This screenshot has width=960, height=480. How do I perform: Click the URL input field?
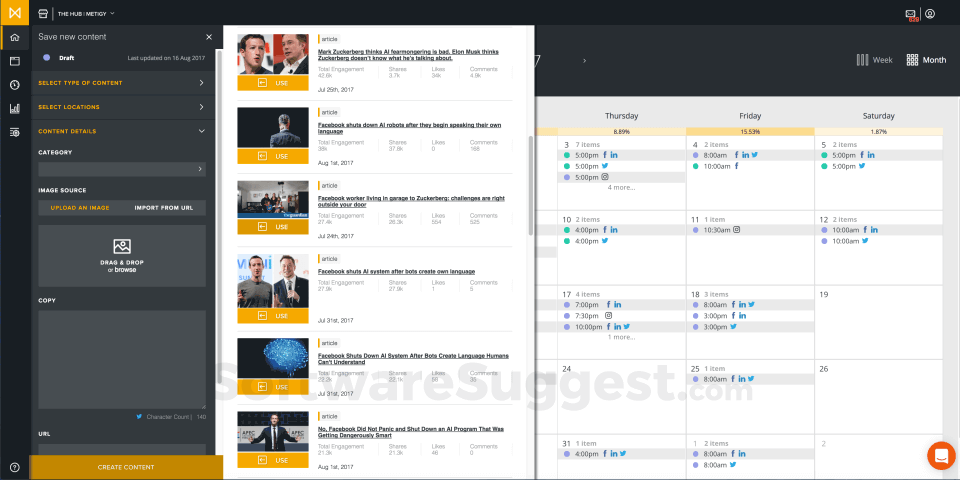[122, 449]
